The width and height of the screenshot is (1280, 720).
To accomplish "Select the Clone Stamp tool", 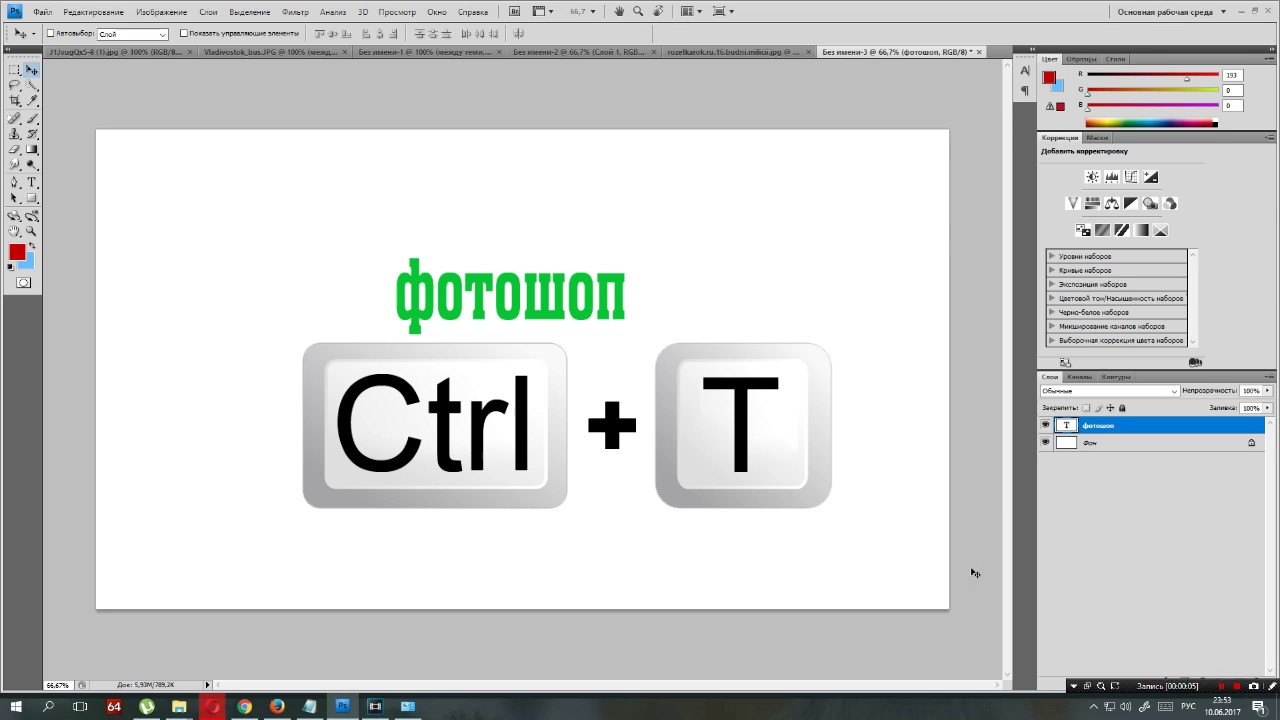I will pyautogui.click(x=15, y=134).
